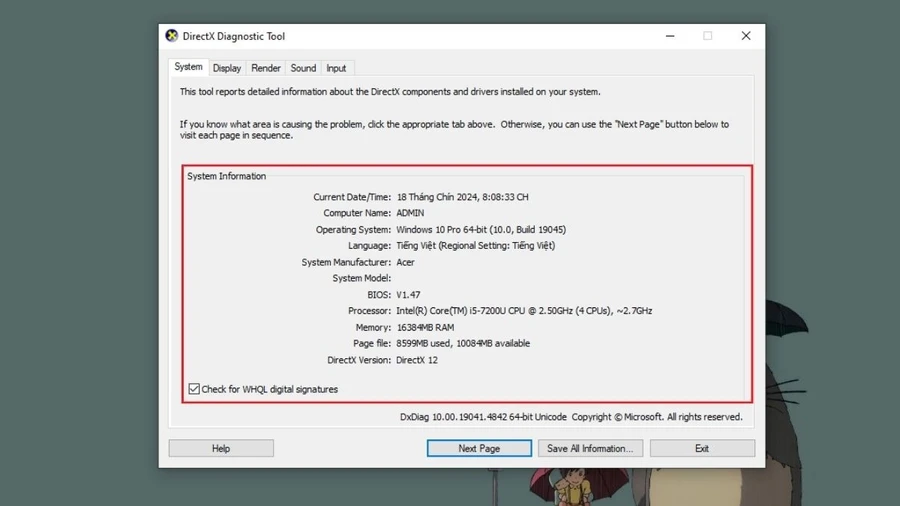Click the DirectX Diagnostic Tool title icon
The height and width of the screenshot is (506, 900).
pyautogui.click(x=172, y=36)
